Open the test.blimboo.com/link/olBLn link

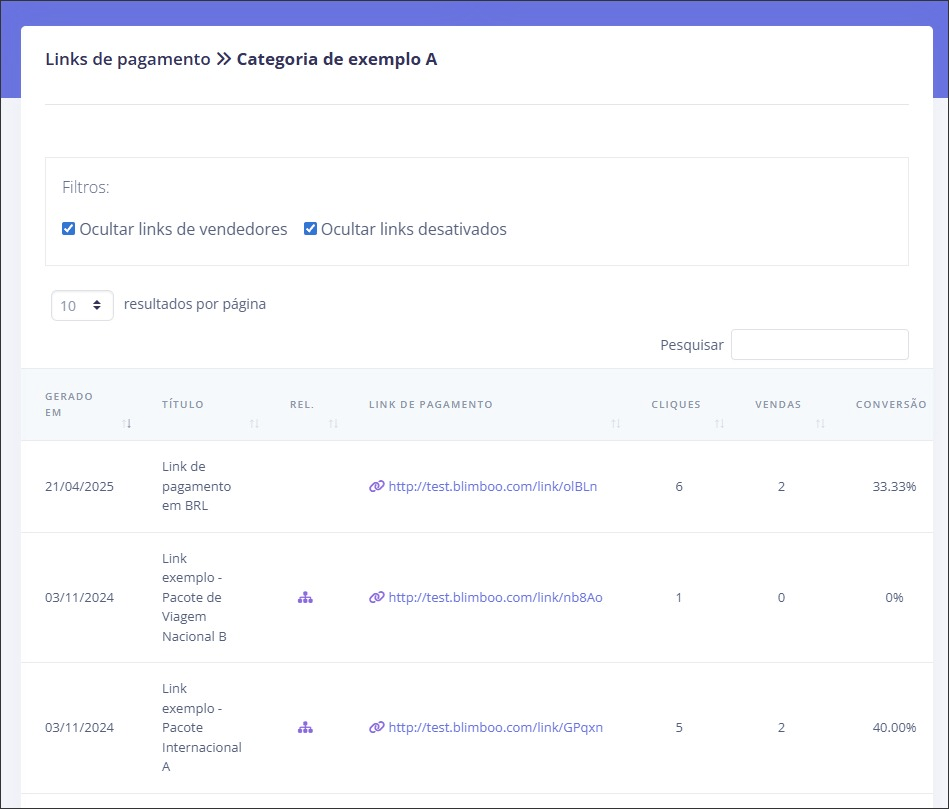tap(492, 487)
